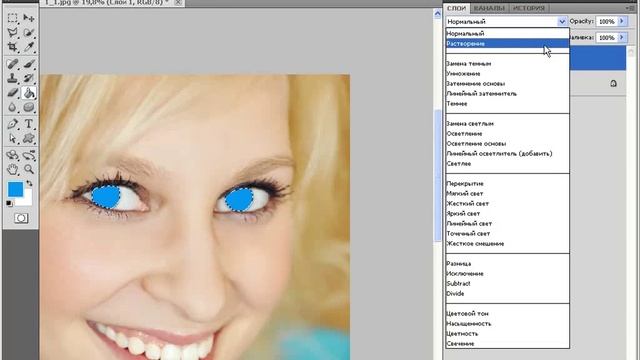Collapse the Нормальный blend mode dropdown arrow
This screenshot has width=640, height=360.
click(562, 21)
